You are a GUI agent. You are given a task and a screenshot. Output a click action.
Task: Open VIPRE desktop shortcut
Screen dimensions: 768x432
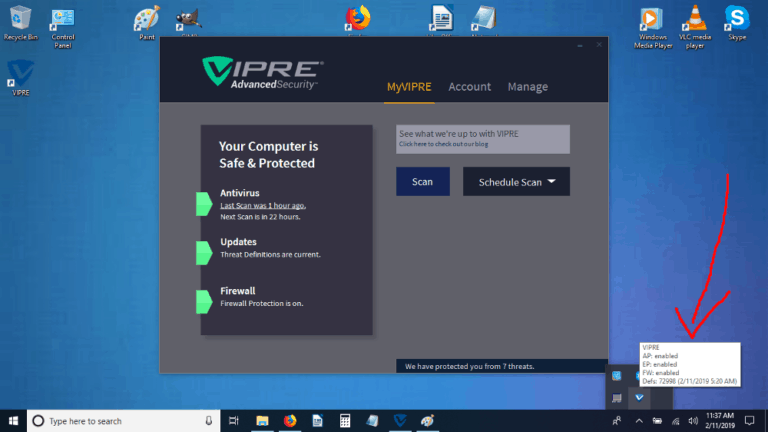[21, 77]
